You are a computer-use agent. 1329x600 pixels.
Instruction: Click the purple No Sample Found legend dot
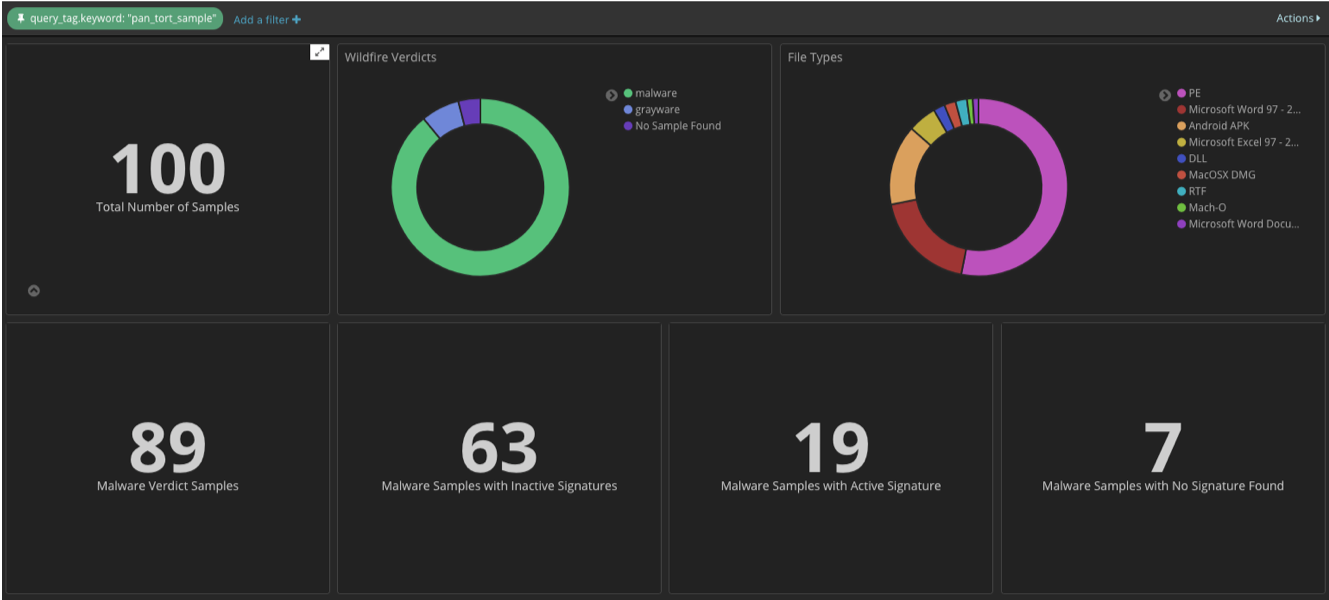628,126
